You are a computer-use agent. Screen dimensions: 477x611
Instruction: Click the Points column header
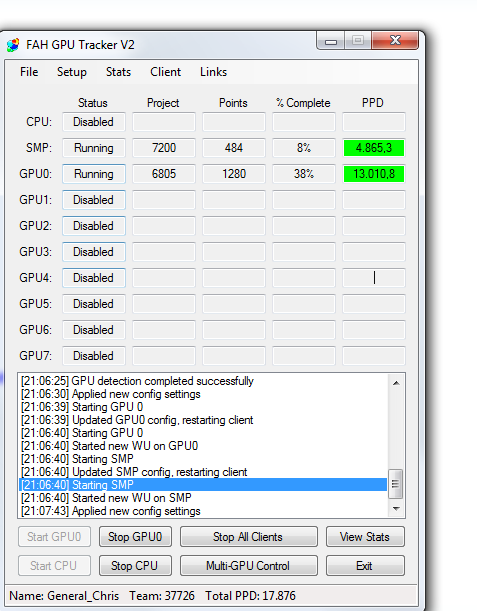tap(233, 103)
